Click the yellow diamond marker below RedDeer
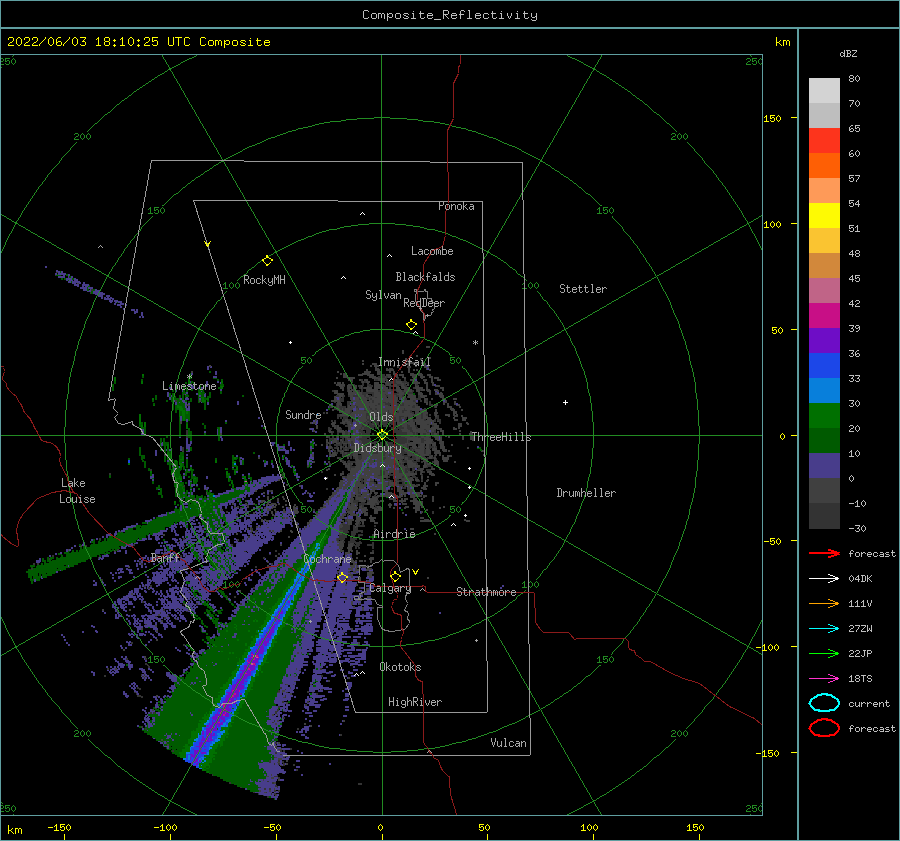The height and width of the screenshot is (841, 900). click(x=412, y=325)
